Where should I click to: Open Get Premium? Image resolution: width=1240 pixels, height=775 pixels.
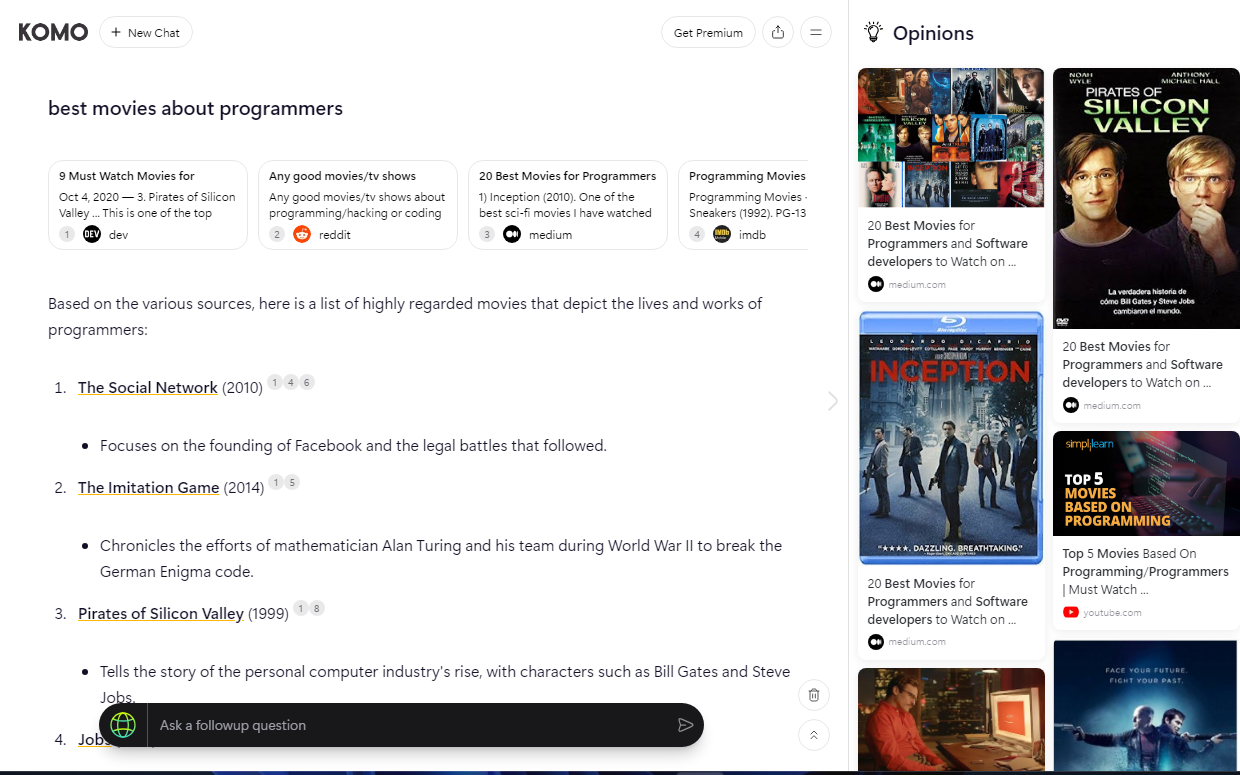tap(708, 32)
